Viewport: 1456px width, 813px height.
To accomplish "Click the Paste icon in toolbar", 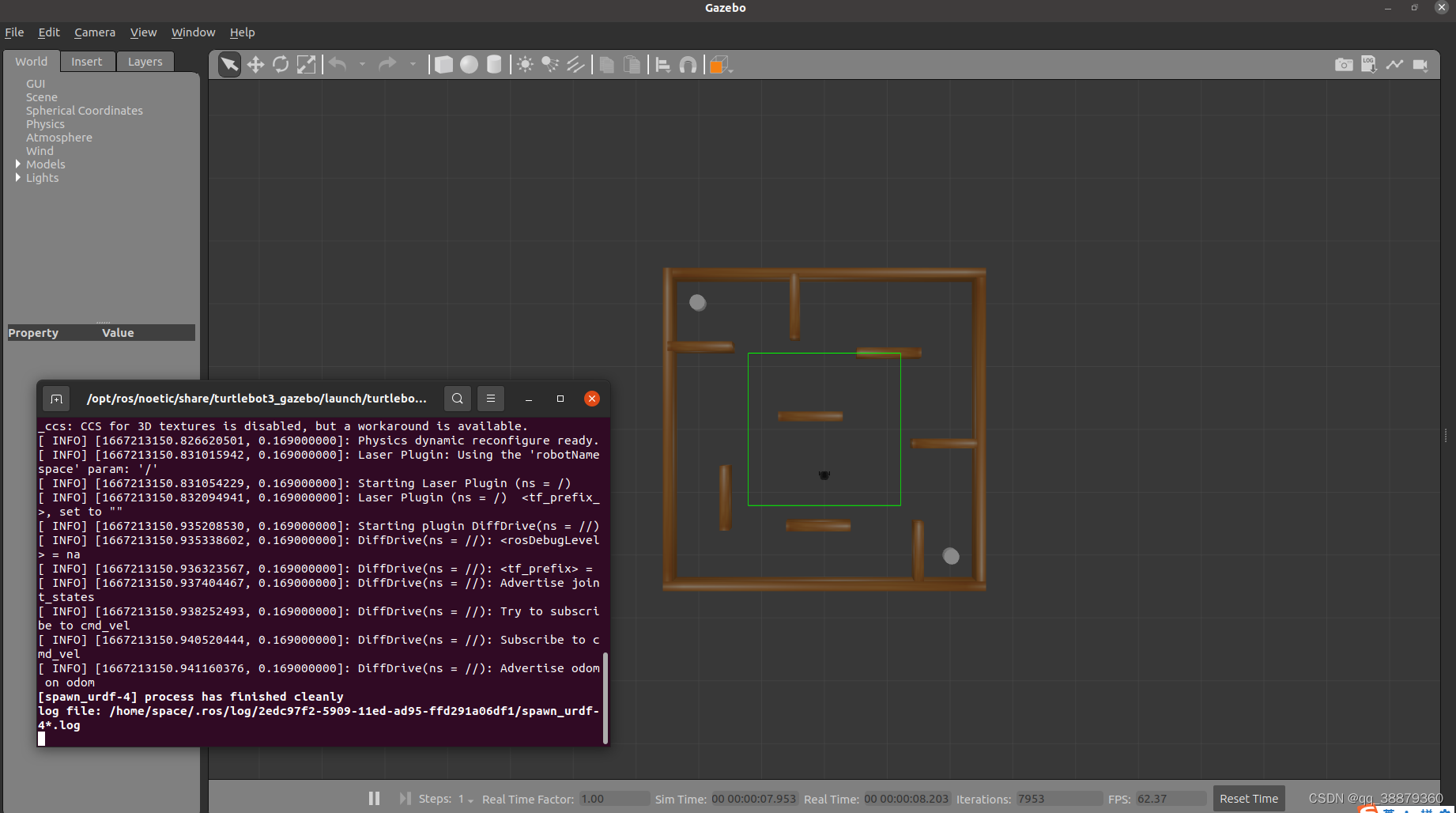I will tap(632, 65).
